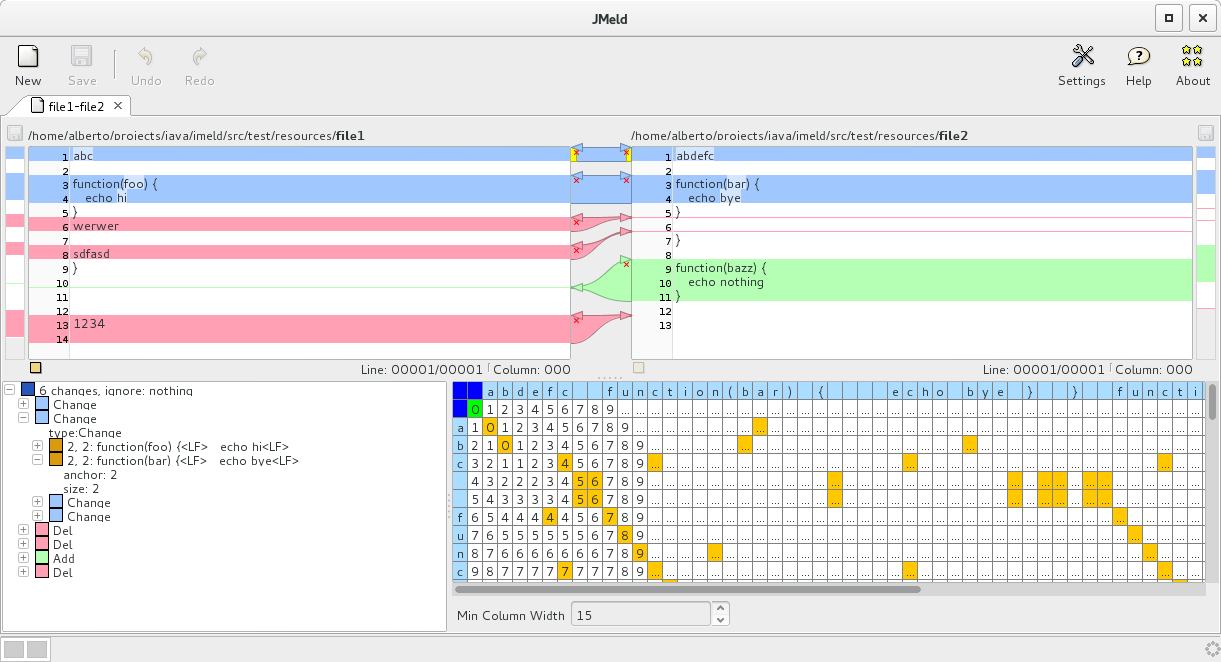Viewport: 1221px width, 662px height.
Task: Click the 'function(bazz) {' line in file2
Action: pyautogui.click(x=720, y=267)
